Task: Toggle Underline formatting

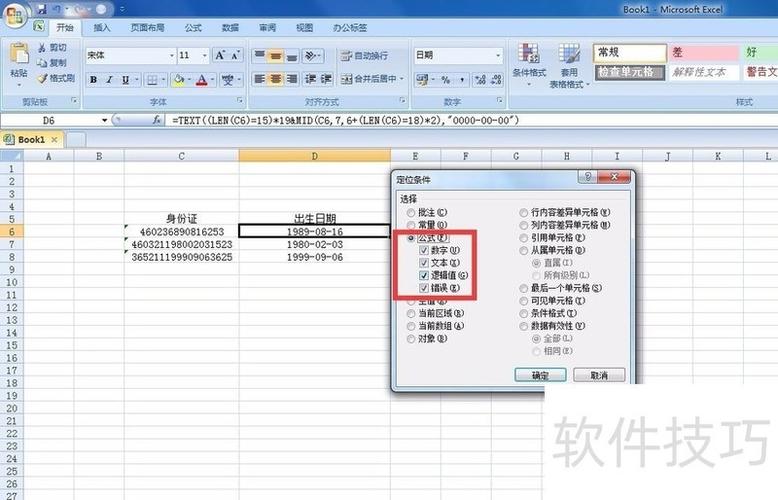Action: (x=126, y=79)
